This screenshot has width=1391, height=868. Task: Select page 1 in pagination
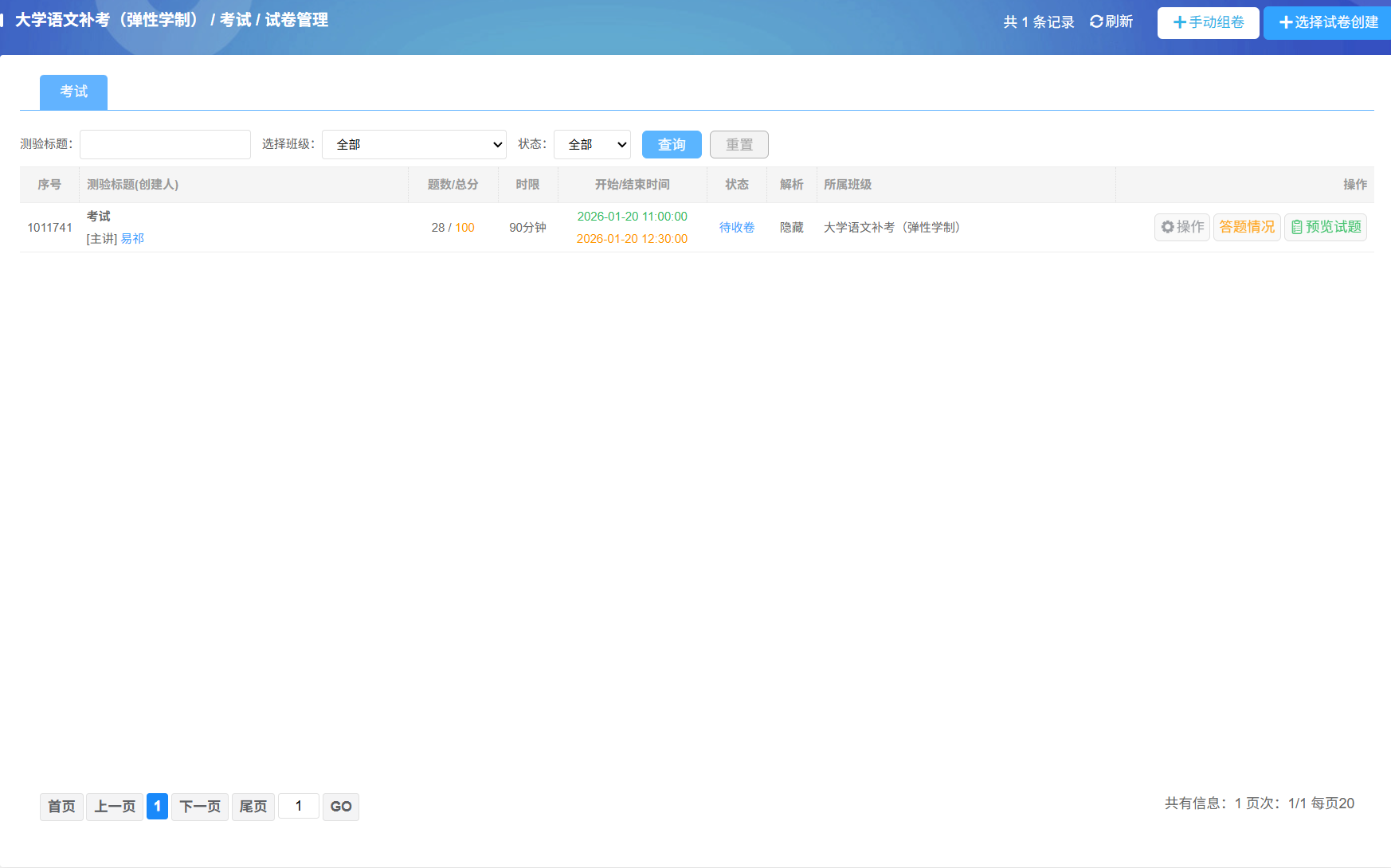tap(157, 806)
